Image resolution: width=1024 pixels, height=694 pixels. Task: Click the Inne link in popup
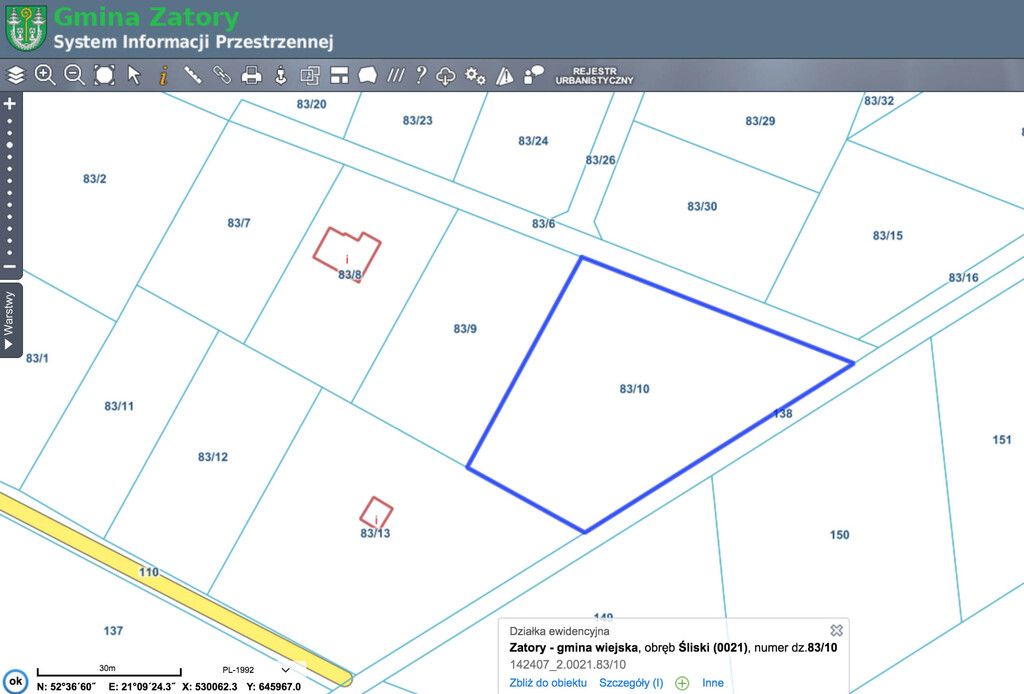(x=712, y=683)
